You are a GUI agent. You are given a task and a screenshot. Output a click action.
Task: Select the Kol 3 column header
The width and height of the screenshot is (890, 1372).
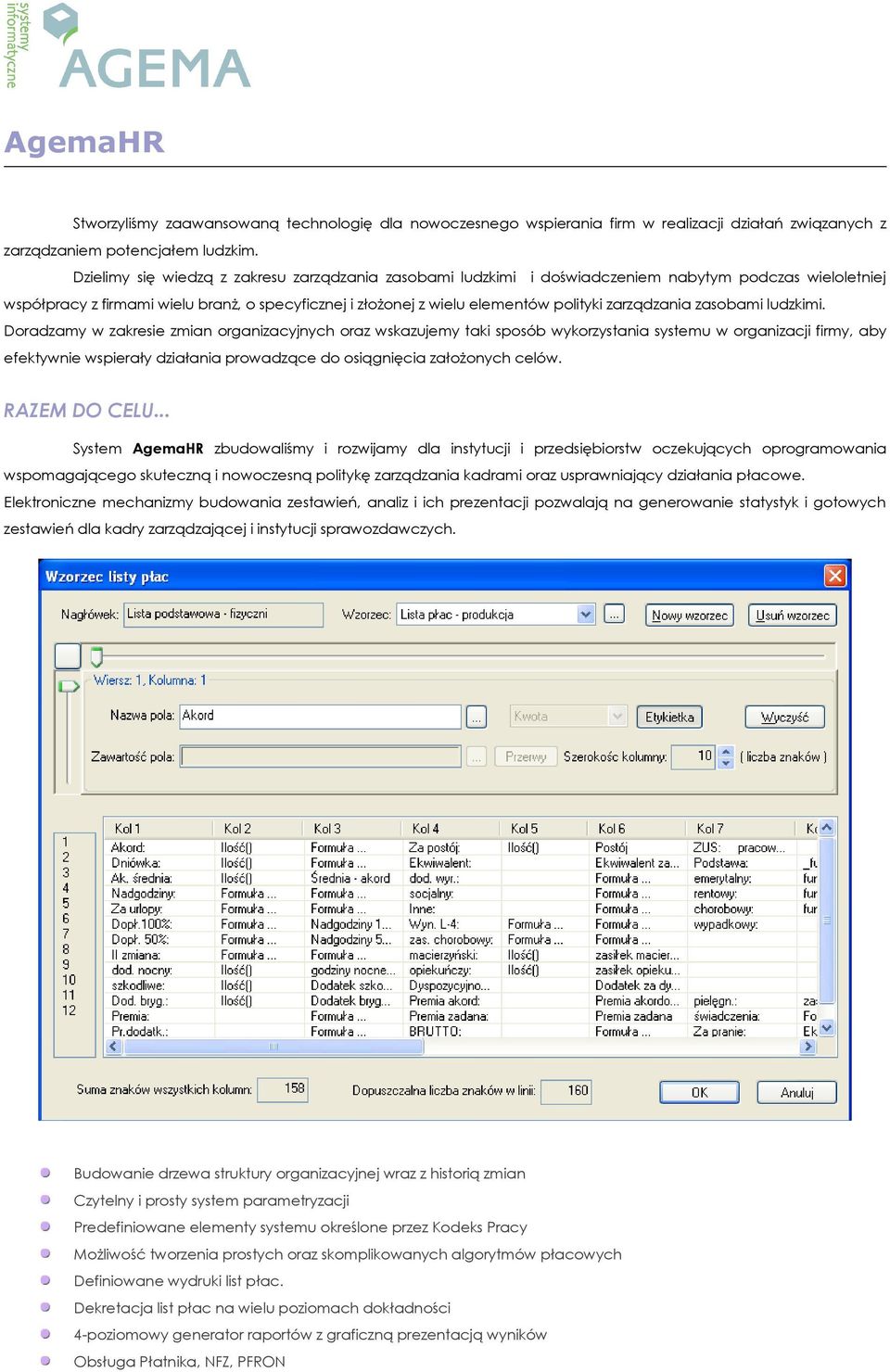[355, 828]
